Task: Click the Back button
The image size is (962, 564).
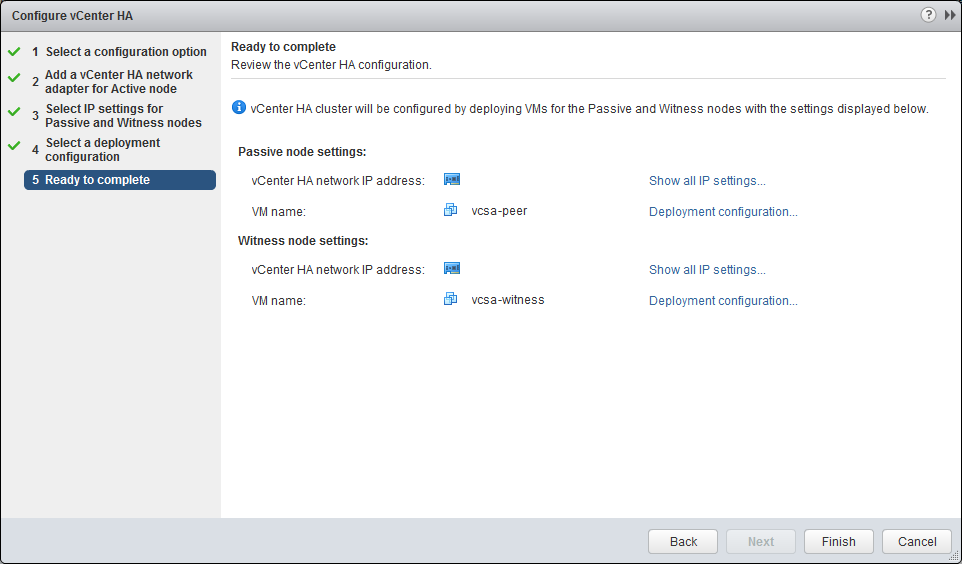Action: 683,541
